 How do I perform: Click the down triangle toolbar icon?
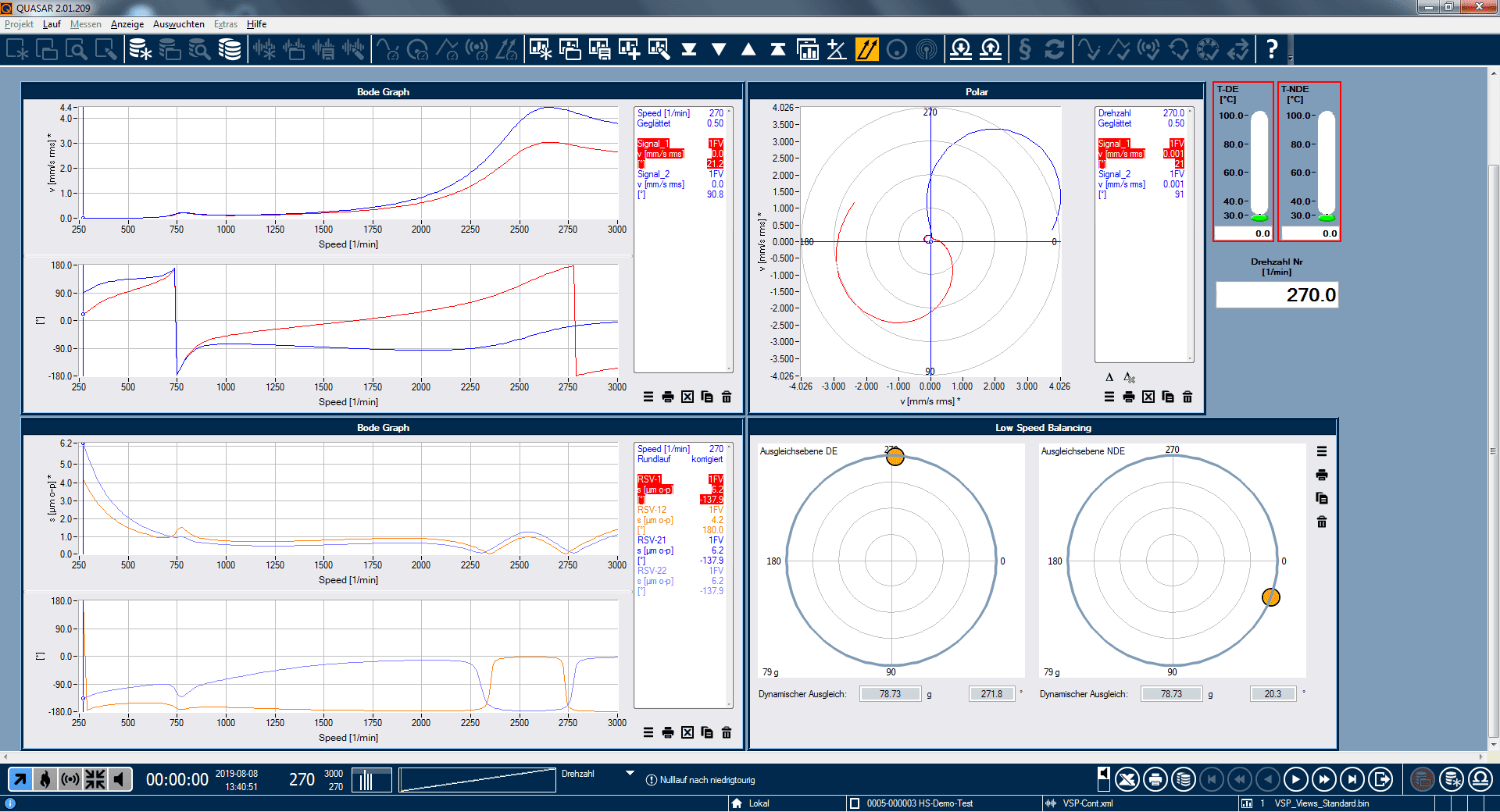(719, 50)
